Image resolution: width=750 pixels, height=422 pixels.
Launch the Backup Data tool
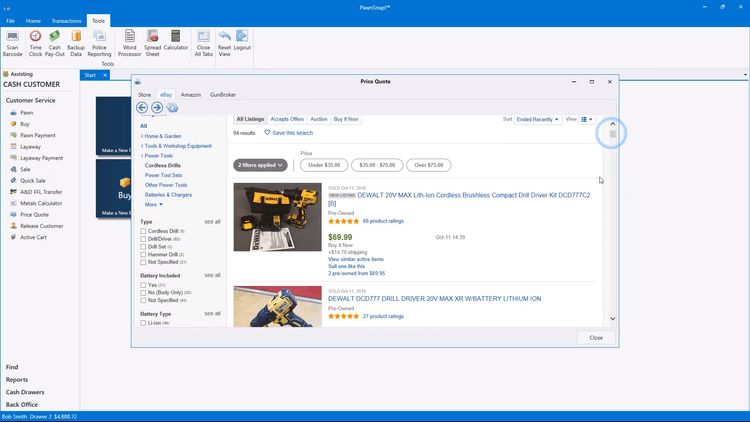[76, 43]
